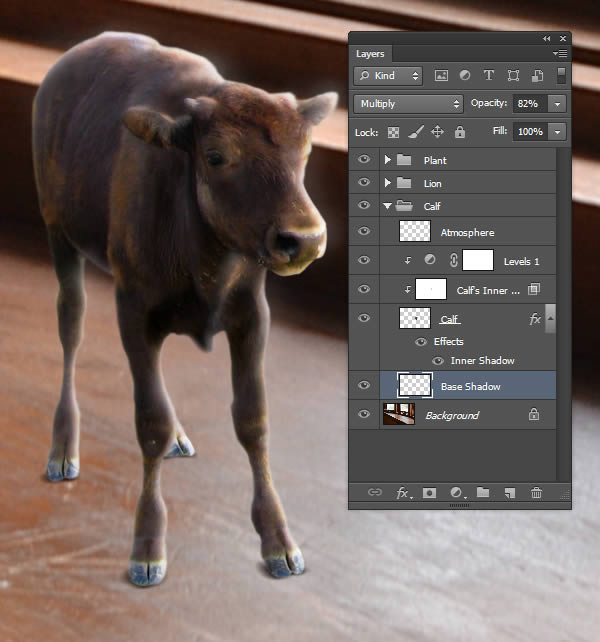
Task: Click the Base Shadow layer thumbnail
Action: pos(414,385)
